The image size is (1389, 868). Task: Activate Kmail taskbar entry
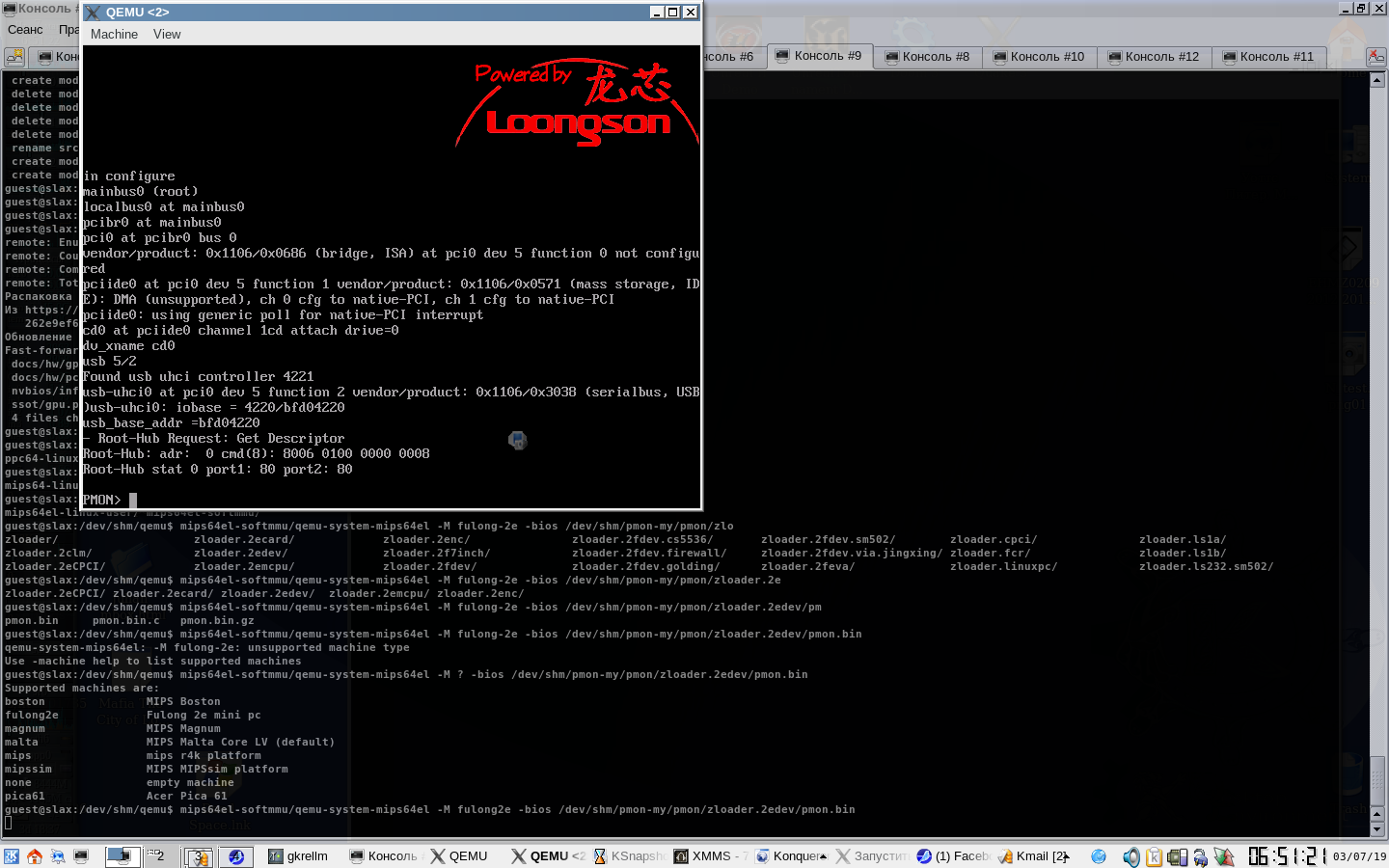tap(1033, 856)
